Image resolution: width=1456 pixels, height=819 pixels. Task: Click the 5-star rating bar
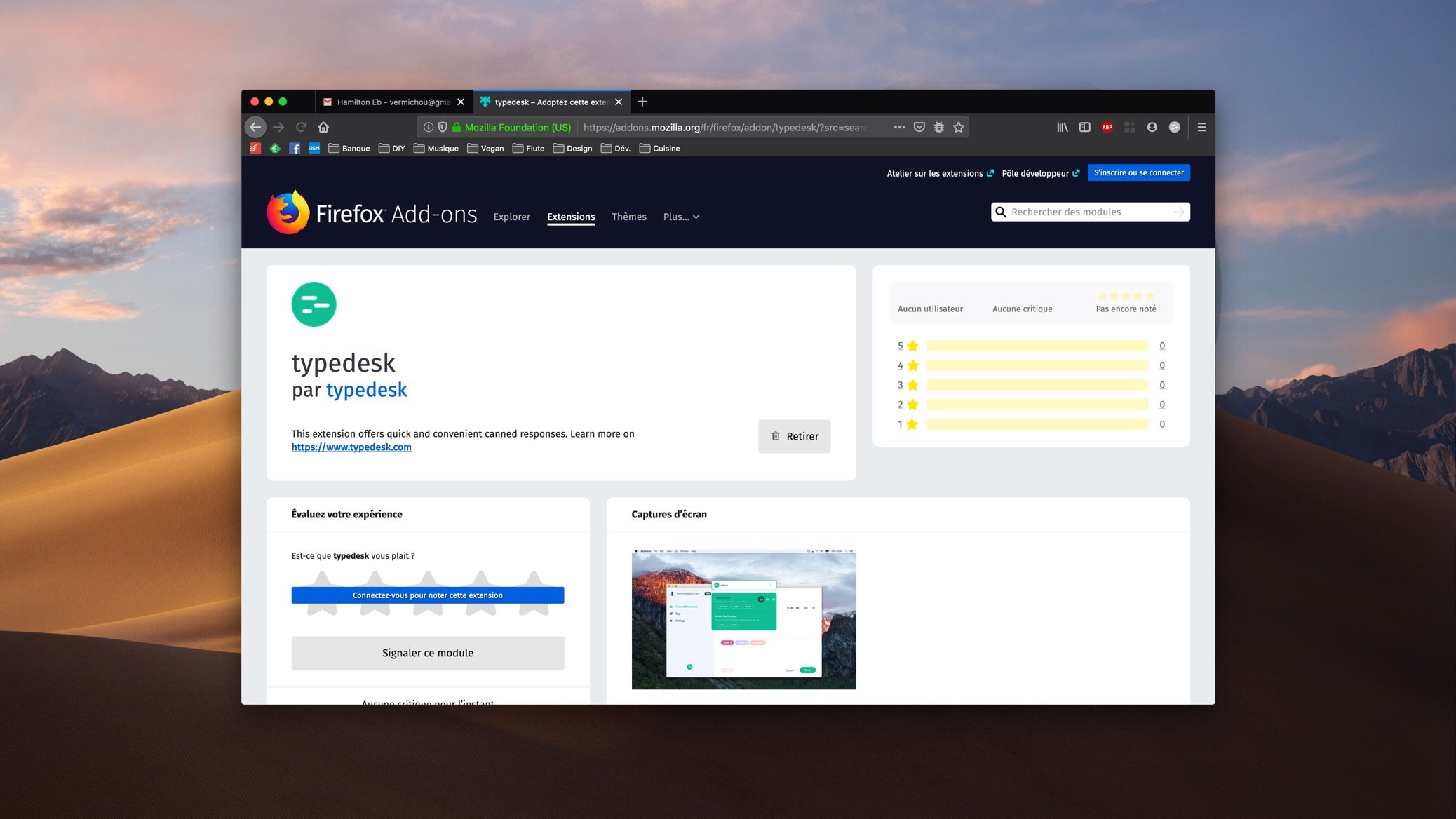1037,346
